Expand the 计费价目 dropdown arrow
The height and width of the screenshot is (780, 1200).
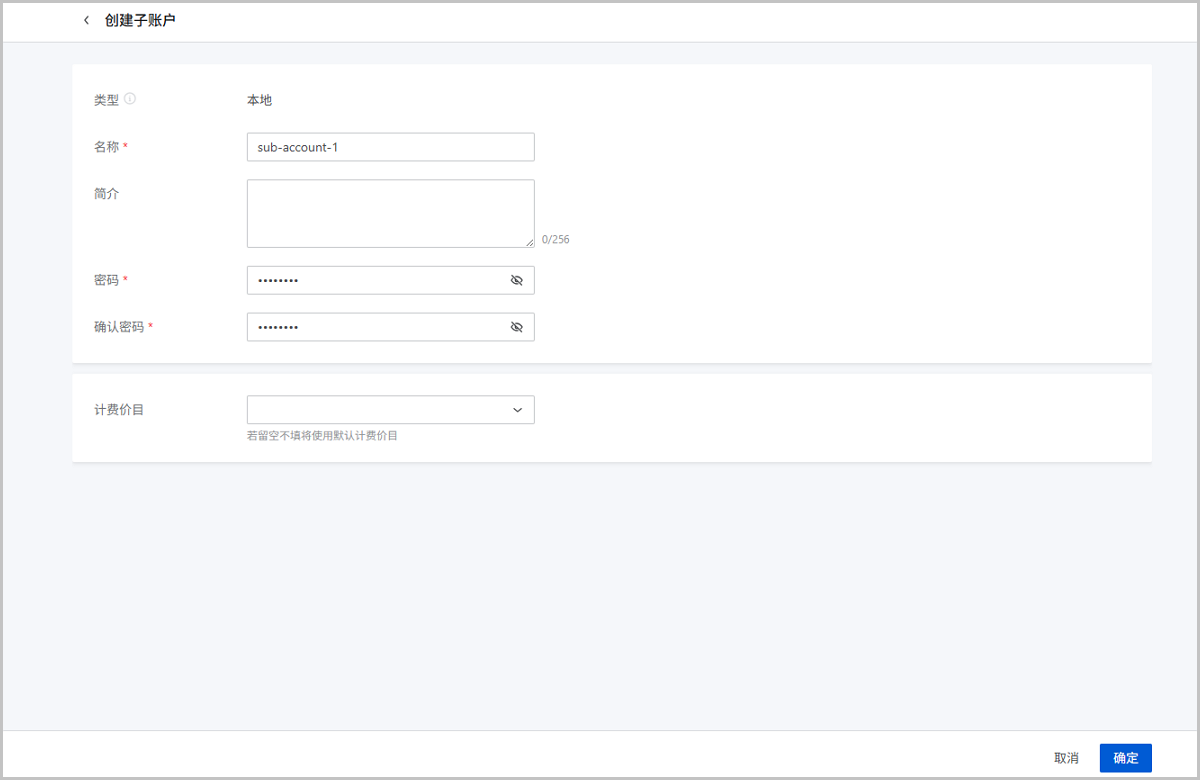517,410
